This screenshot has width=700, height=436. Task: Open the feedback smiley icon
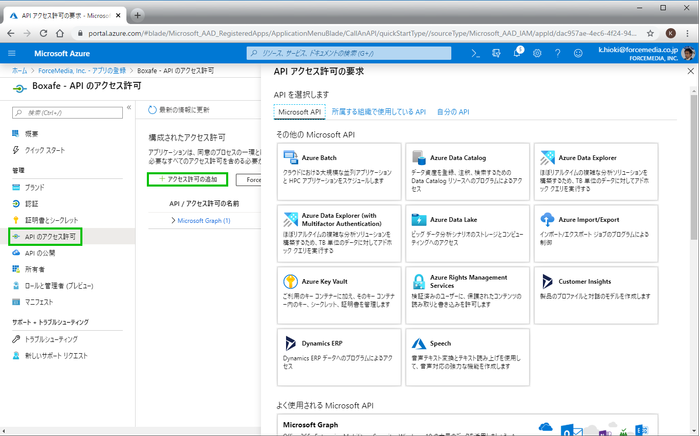point(578,53)
